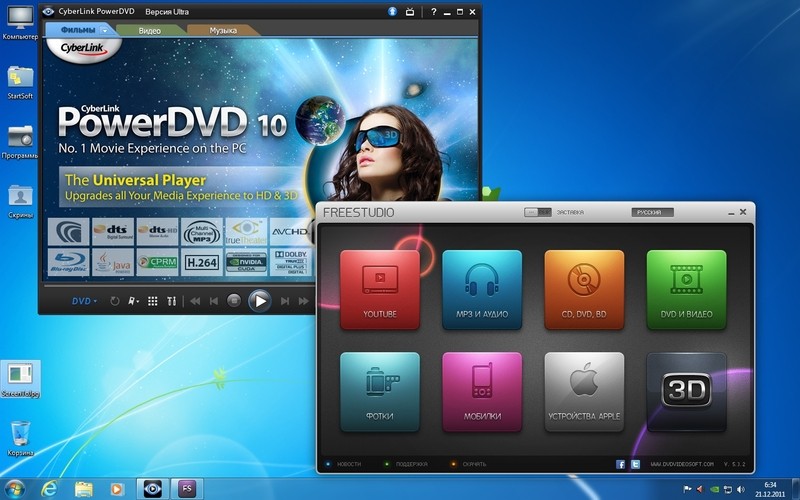Click the Show Desktop button on taskbar

[796, 489]
